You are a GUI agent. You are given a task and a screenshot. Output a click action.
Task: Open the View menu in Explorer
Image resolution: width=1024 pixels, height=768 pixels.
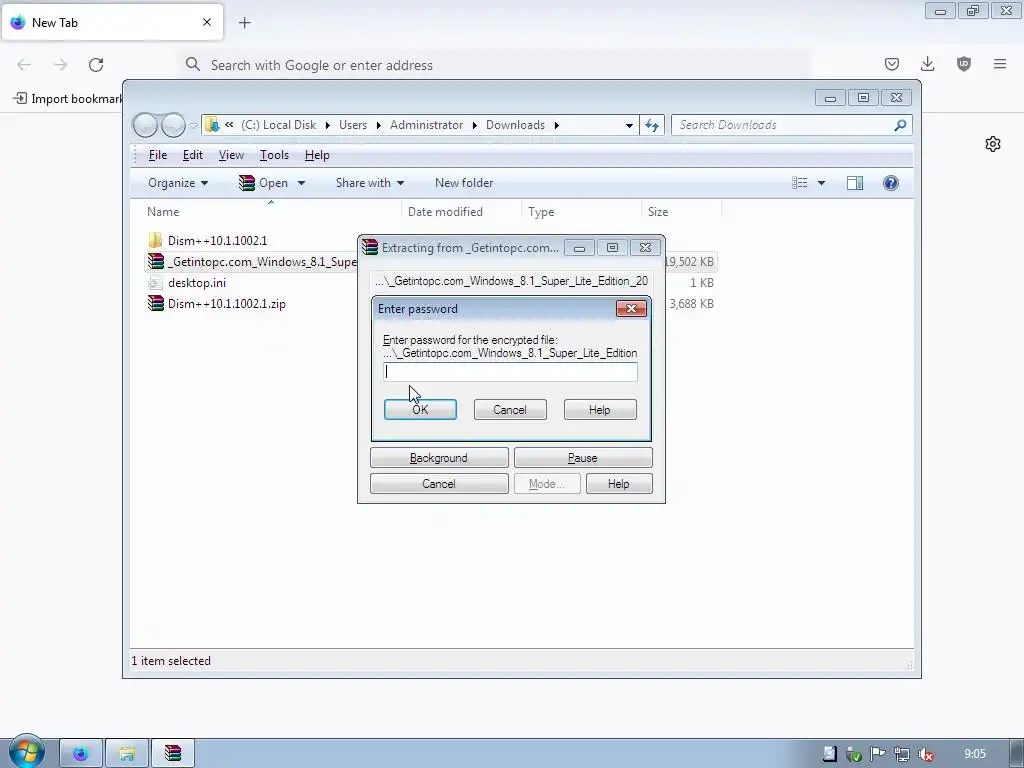point(231,155)
